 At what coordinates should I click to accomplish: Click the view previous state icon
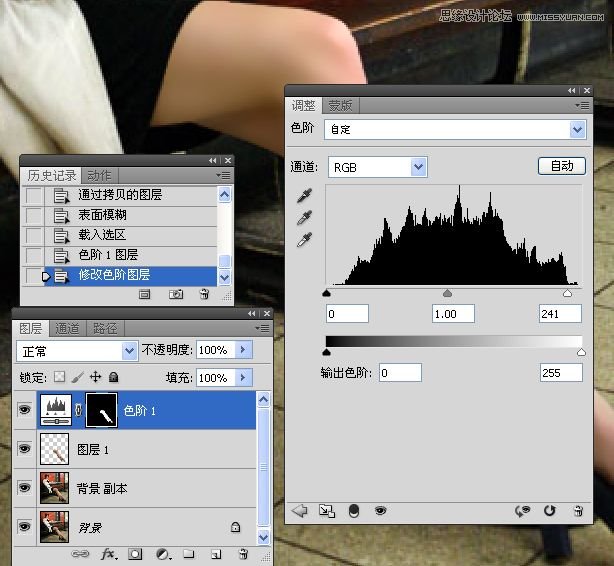[522, 511]
